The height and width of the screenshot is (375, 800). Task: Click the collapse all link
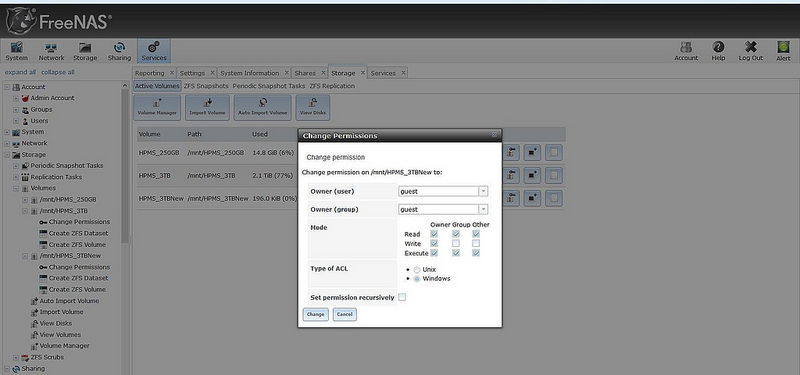58,72
